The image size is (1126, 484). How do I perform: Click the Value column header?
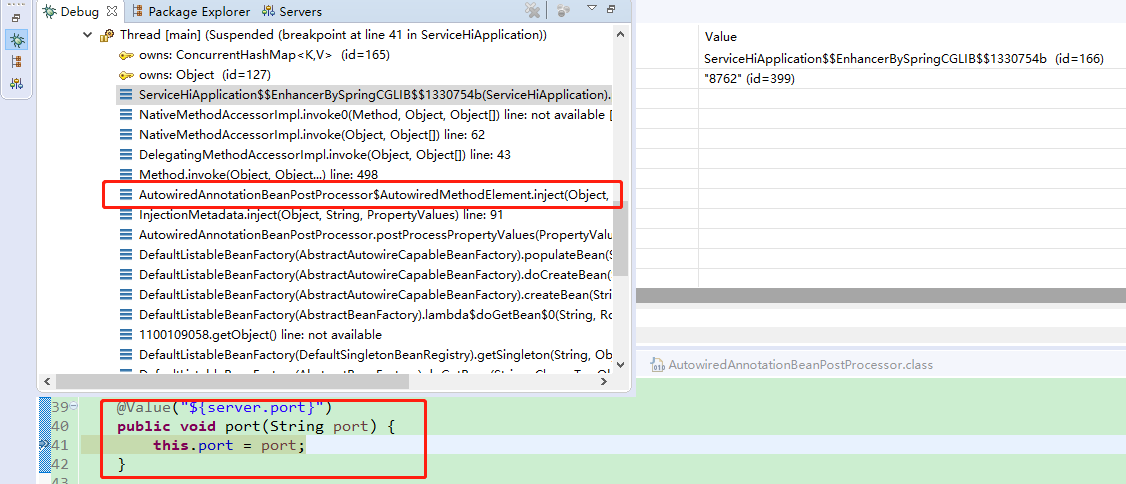[x=721, y=37]
